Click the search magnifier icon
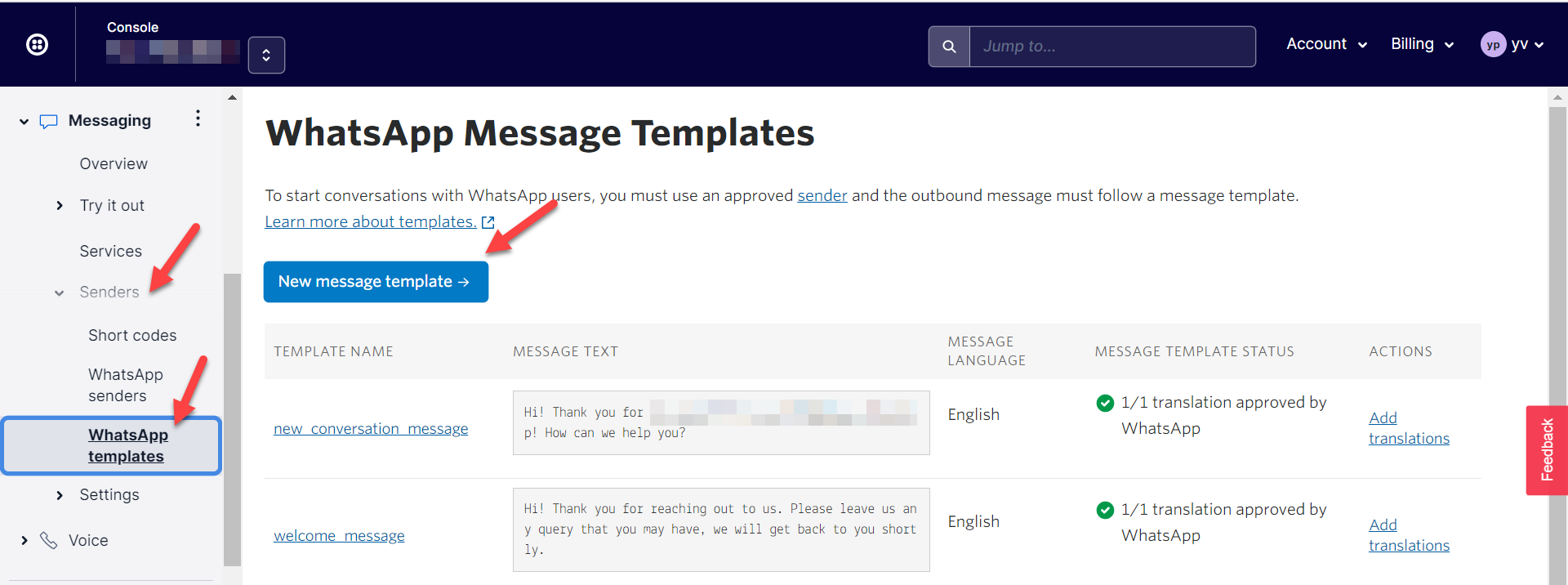The width and height of the screenshot is (1568, 585). (x=949, y=47)
